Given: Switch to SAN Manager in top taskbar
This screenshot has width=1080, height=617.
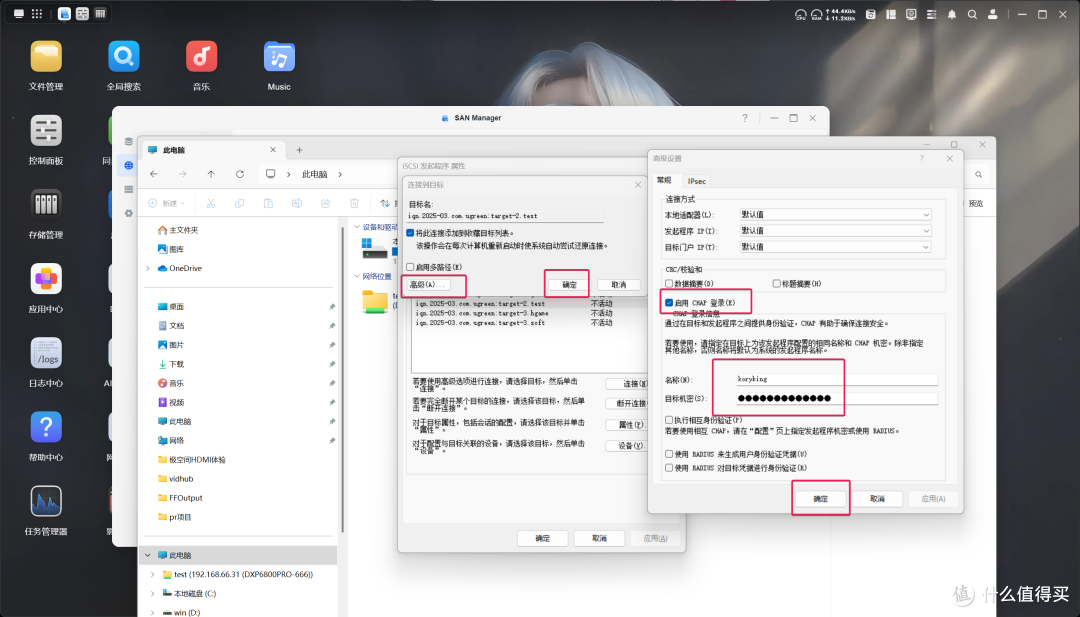Looking at the screenshot, I should pos(64,14).
